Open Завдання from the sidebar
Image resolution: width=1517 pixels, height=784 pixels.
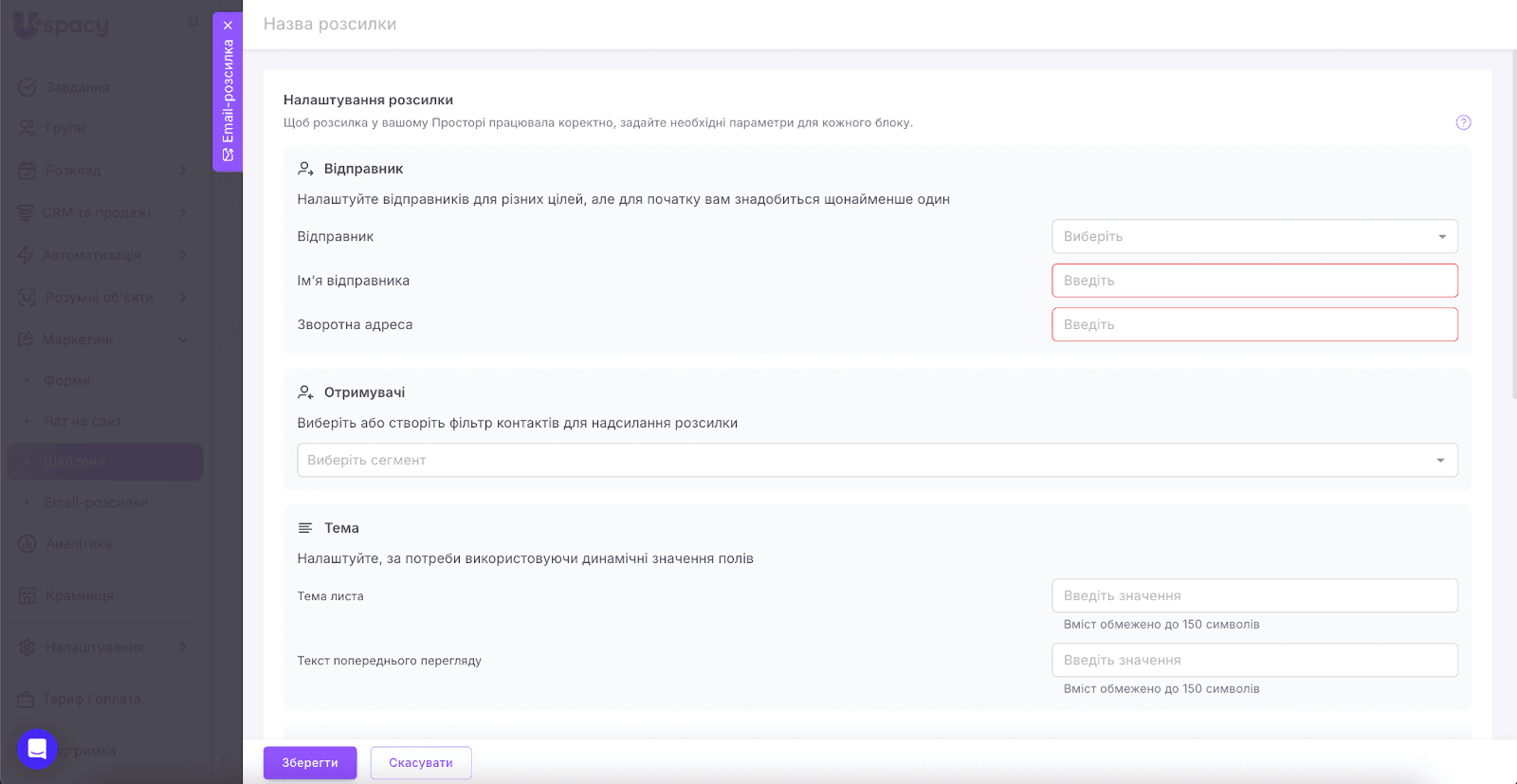click(77, 87)
